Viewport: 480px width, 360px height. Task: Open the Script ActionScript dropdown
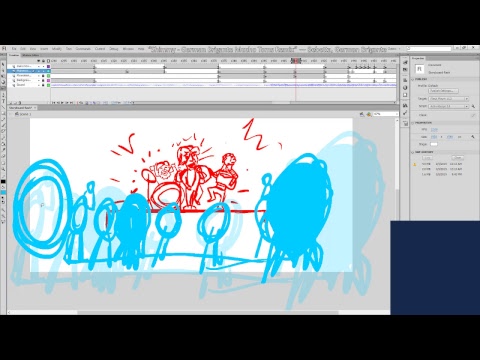coord(449,106)
